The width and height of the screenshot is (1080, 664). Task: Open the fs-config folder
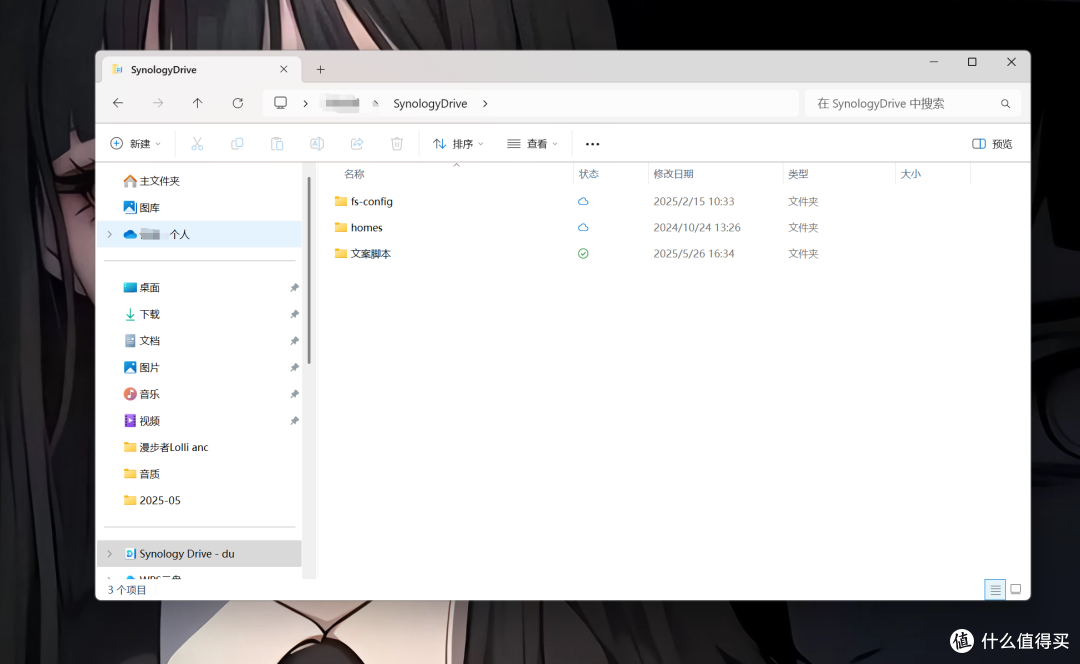[x=372, y=201]
